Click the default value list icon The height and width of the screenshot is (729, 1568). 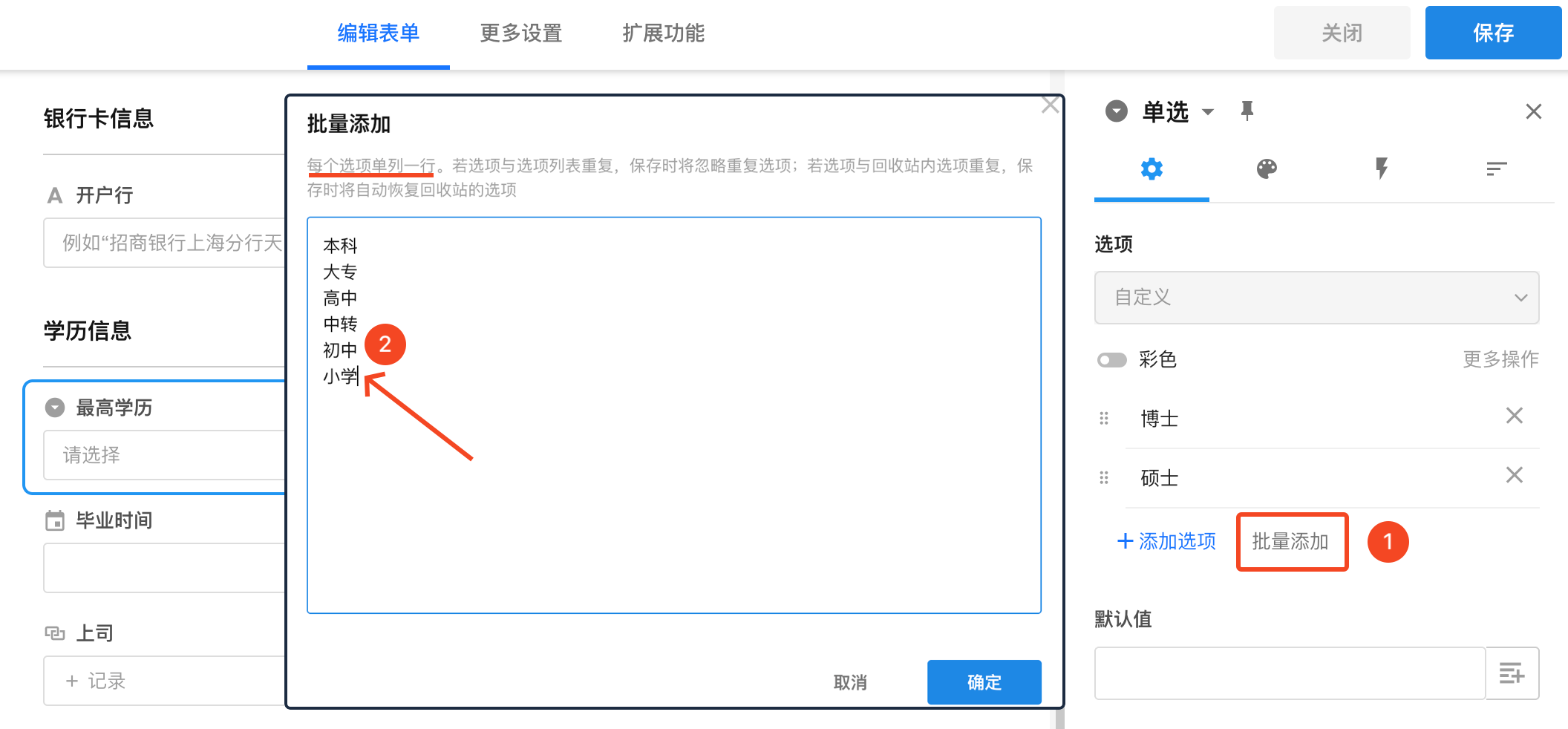point(1512,673)
